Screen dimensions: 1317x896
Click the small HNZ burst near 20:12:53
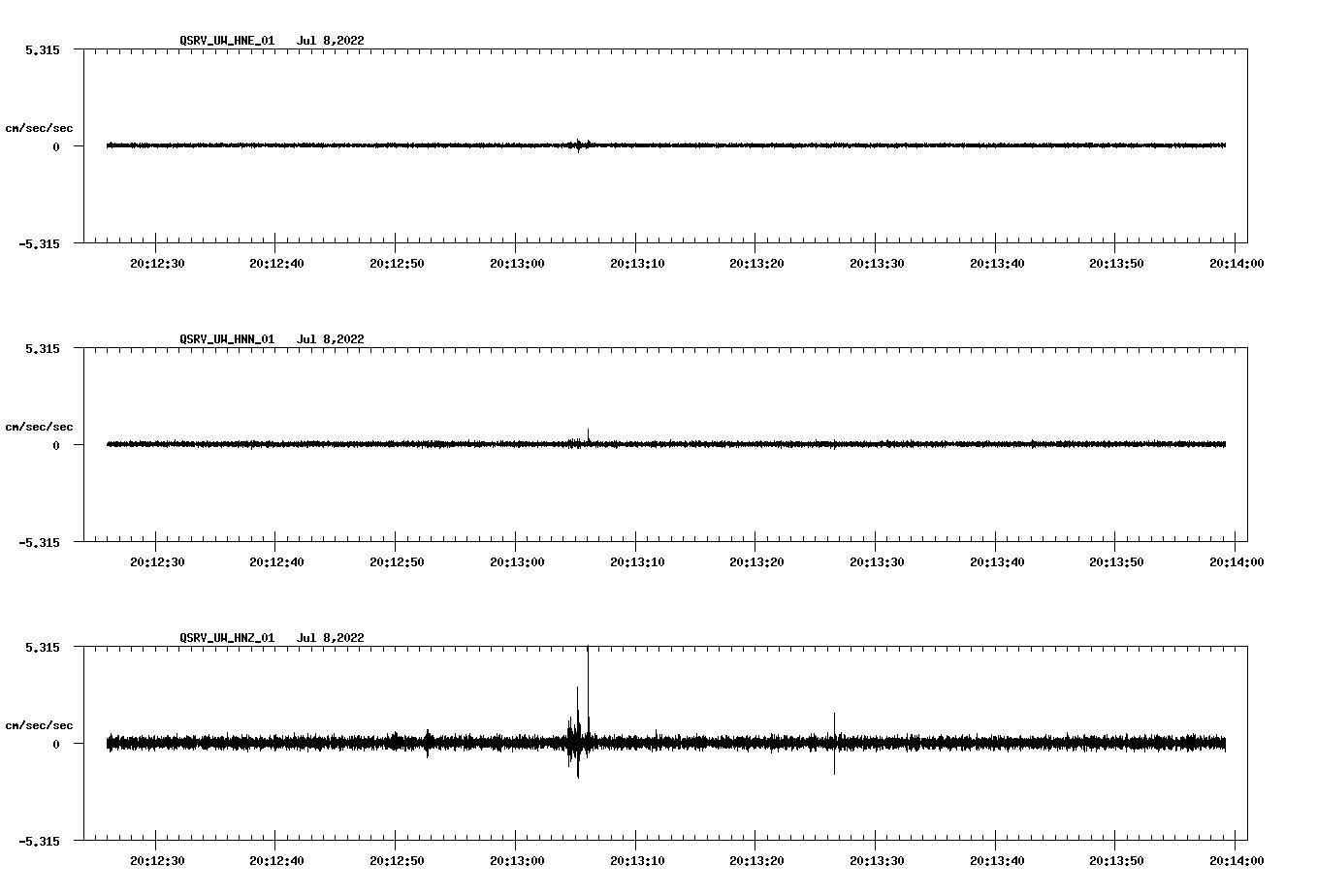pos(427,743)
